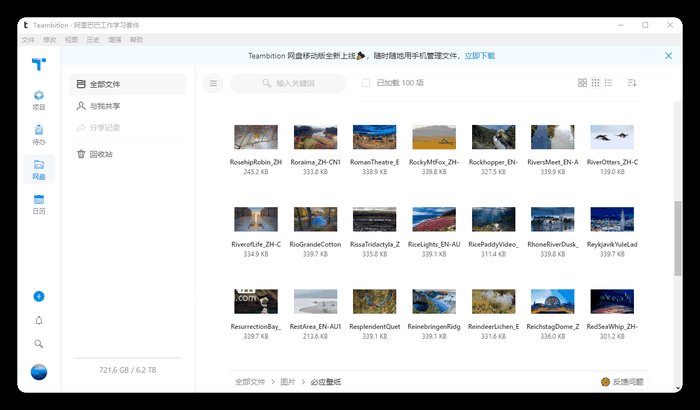The width and height of the screenshot is (700, 410).
Task: Select the RiverOtters_ZH-C thumbnail
Action: (x=612, y=137)
